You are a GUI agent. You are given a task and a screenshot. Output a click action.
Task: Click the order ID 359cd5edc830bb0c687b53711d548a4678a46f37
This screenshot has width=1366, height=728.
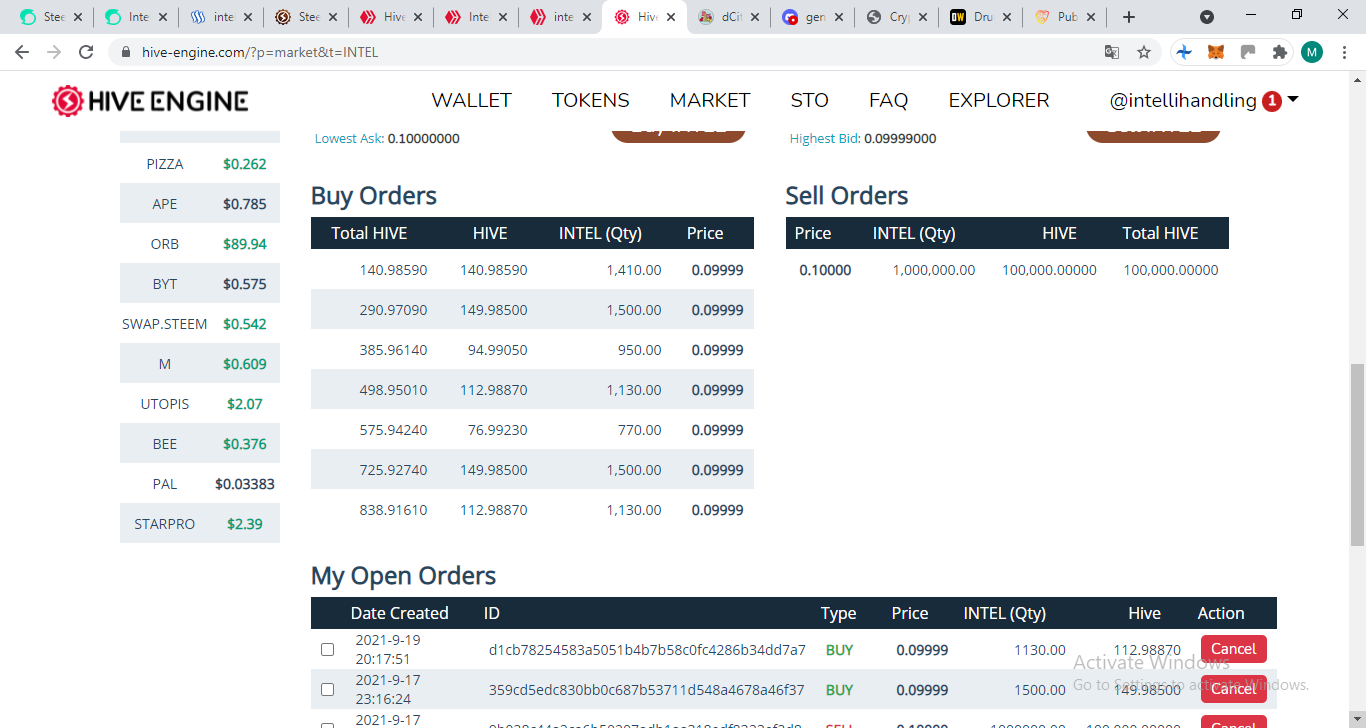click(x=647, y=690)
